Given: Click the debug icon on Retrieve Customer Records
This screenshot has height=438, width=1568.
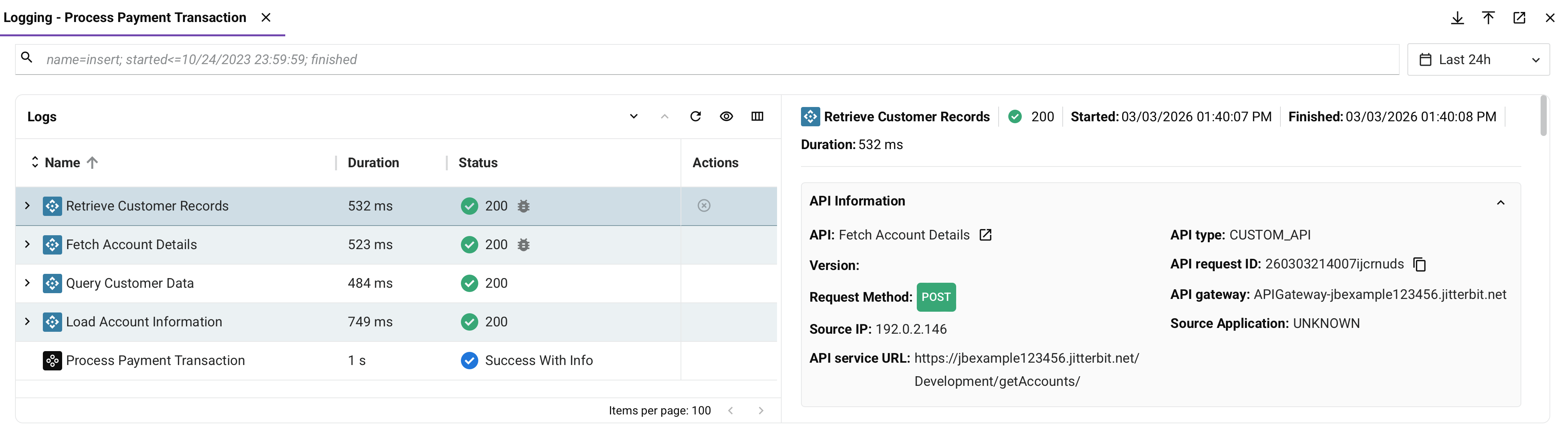Looking at the screenshot, I should pos(524,206).
